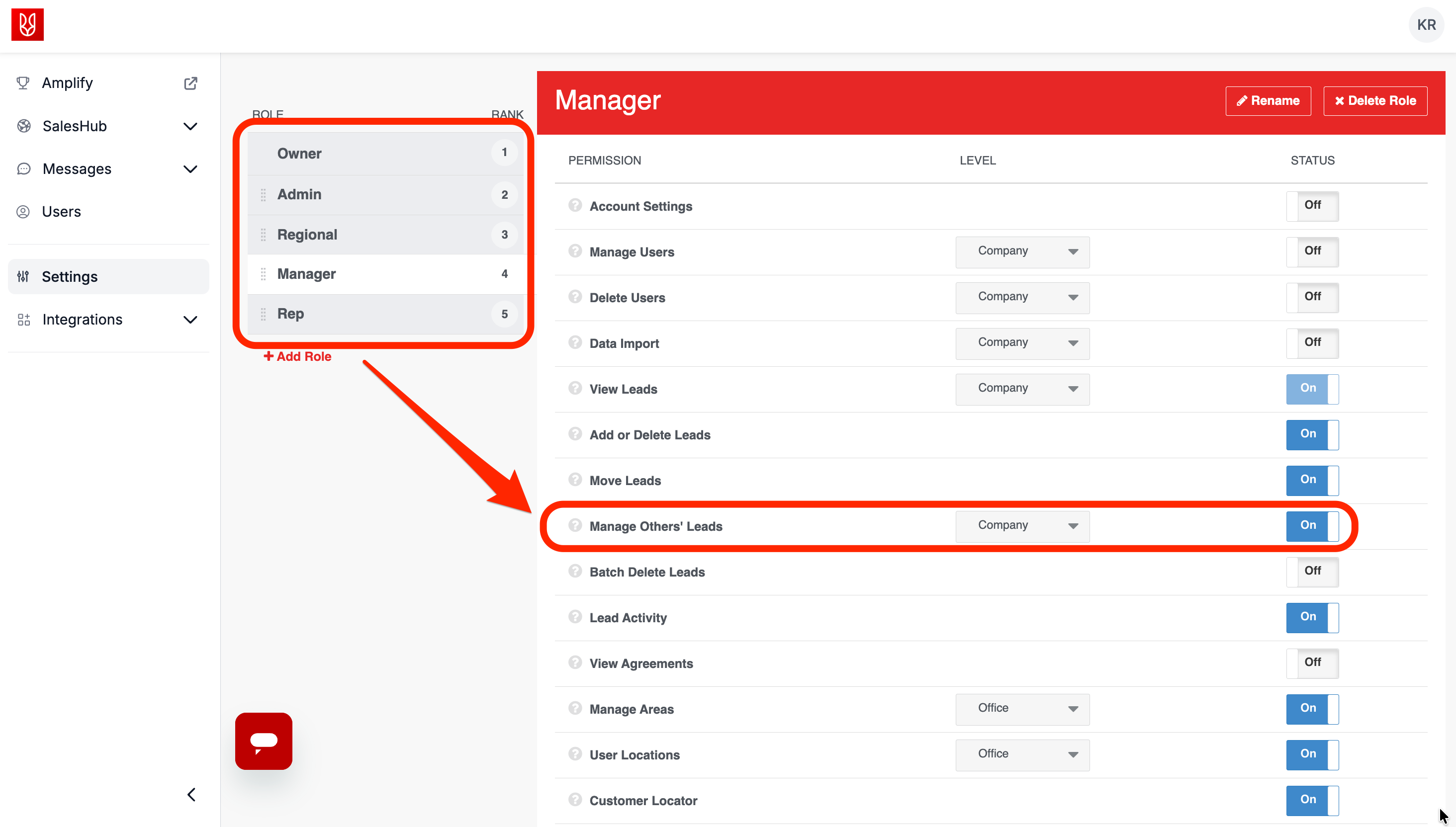Click the Rename button
The image size is (1456, 827).
(1268, 101)
